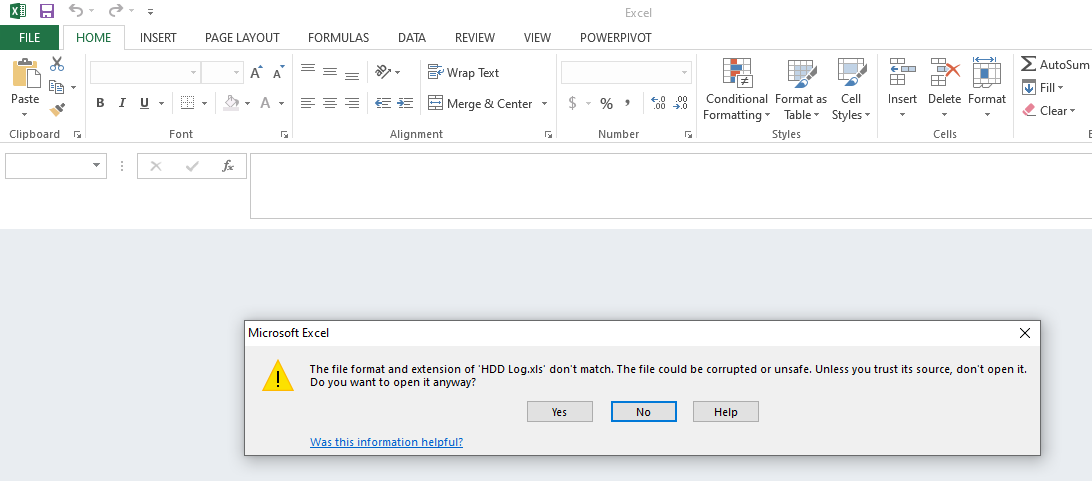Click 'Was this information helpful?' link
1092x481 pixels.
click(x=387, y=442)
